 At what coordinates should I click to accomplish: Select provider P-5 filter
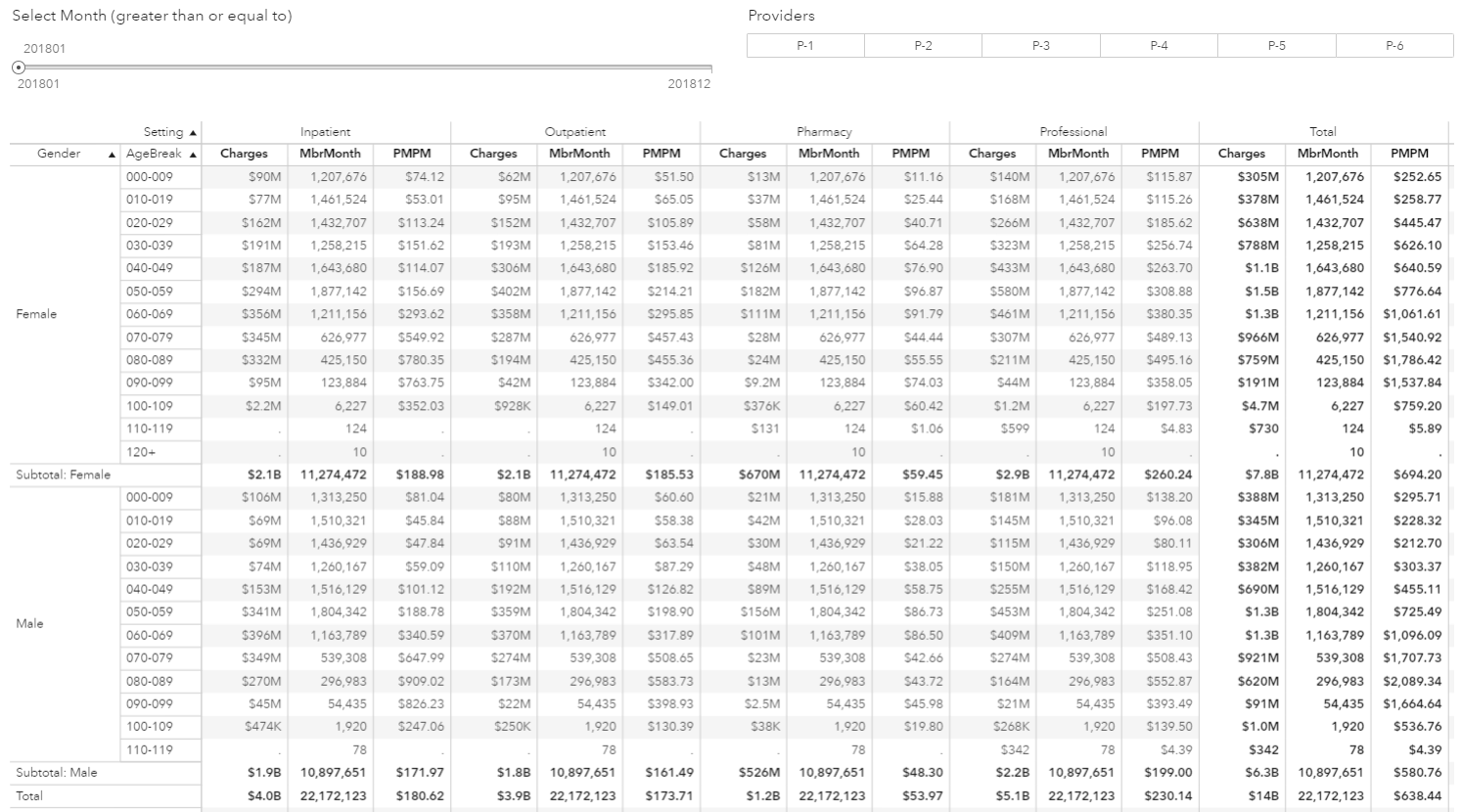pos(1277,46)
